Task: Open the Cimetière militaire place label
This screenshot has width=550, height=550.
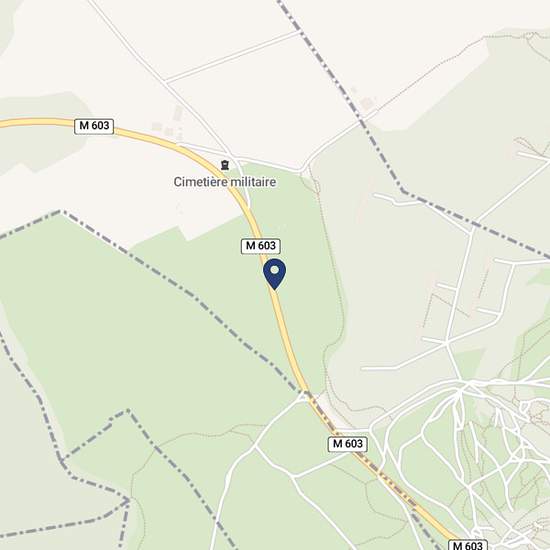Action: click(225, 182)
